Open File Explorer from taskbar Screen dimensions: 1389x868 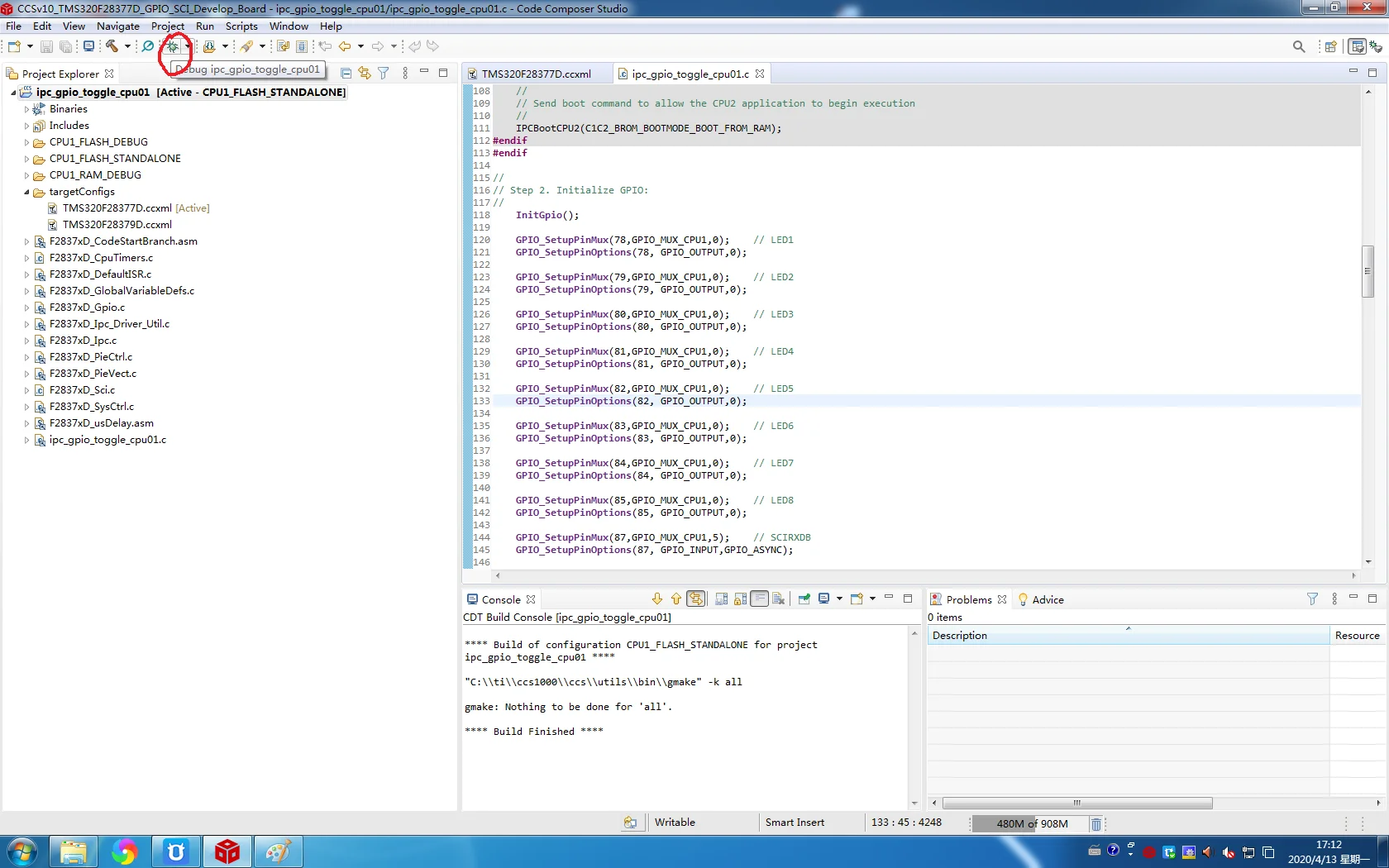[x=74, y=851]
